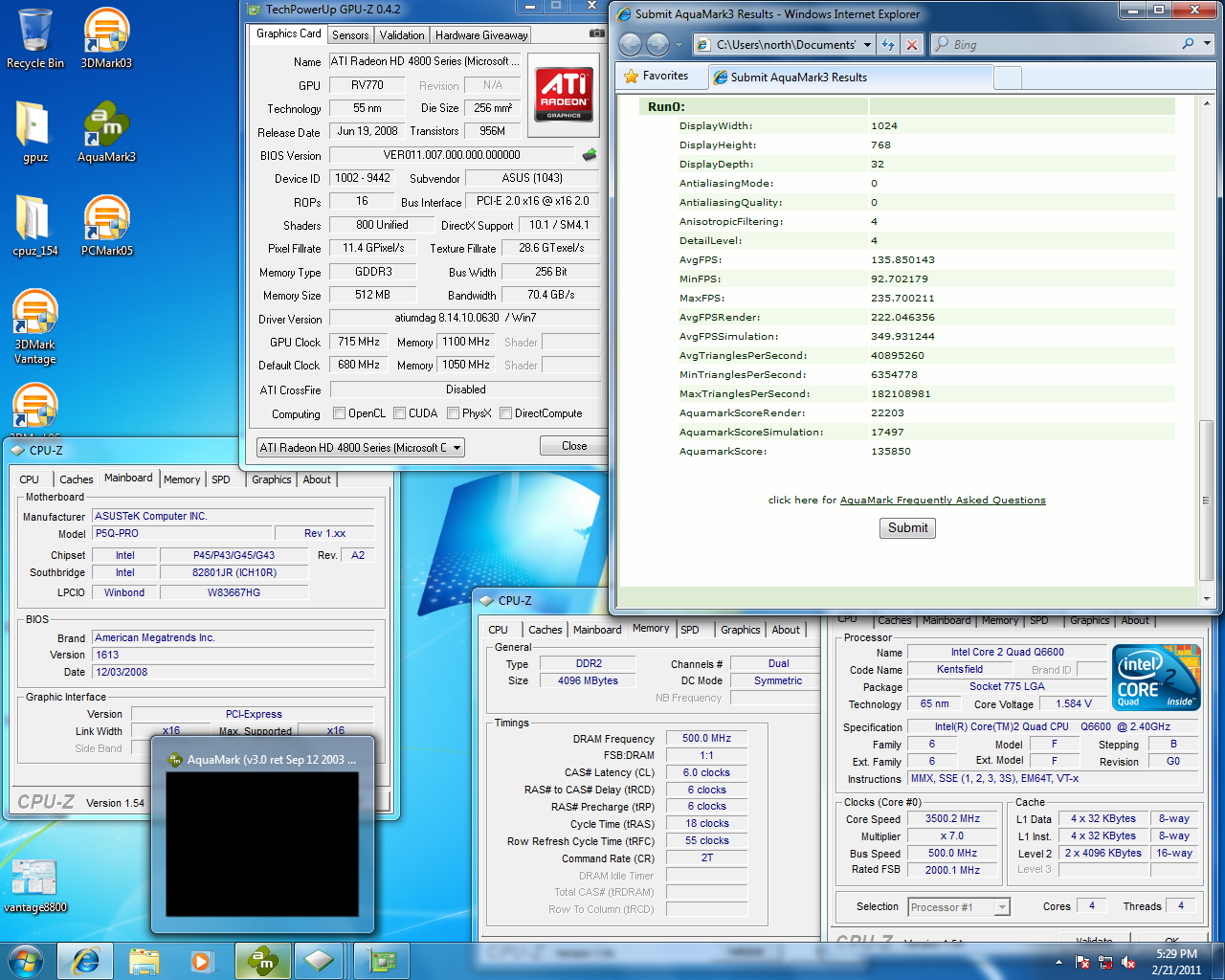The height and width of the screenshot is (980, 1225).
Task: Click the Bing search magnifier icon
Action: pyautogui.click(x=1188, y=44)
